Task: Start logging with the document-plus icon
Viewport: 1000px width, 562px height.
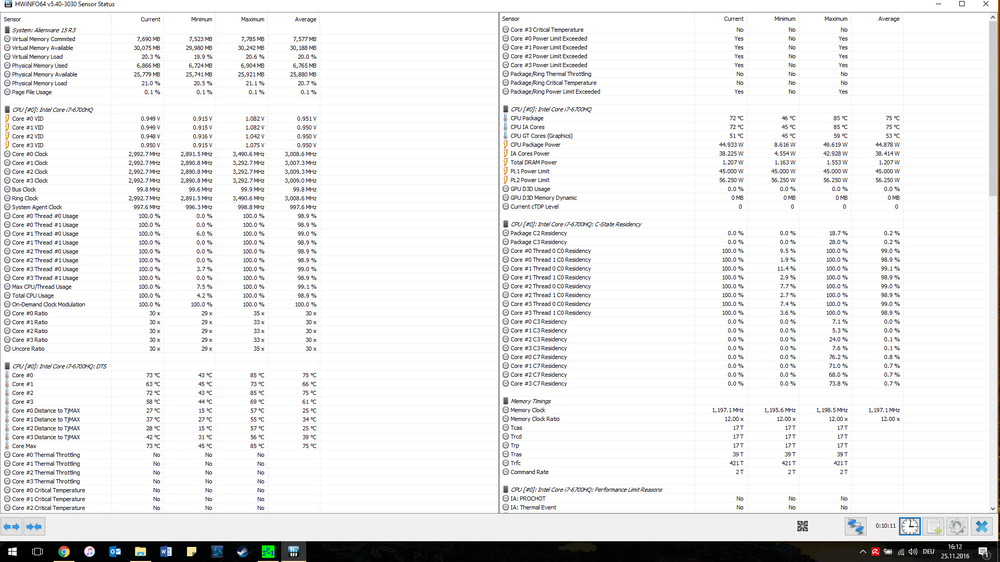Action: click(934, 526)
